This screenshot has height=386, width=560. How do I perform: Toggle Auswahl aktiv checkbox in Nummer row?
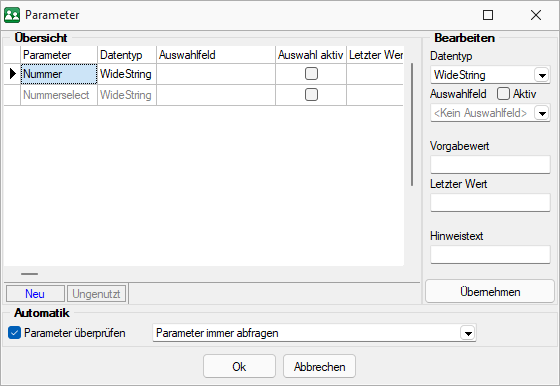[x=311, y=74]
